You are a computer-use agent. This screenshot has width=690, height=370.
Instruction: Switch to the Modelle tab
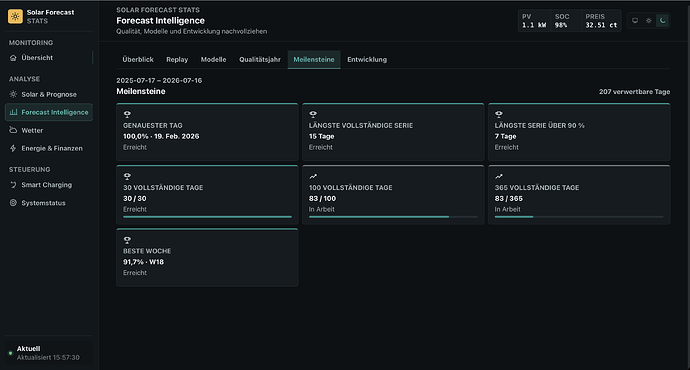[x=213, y=59]
